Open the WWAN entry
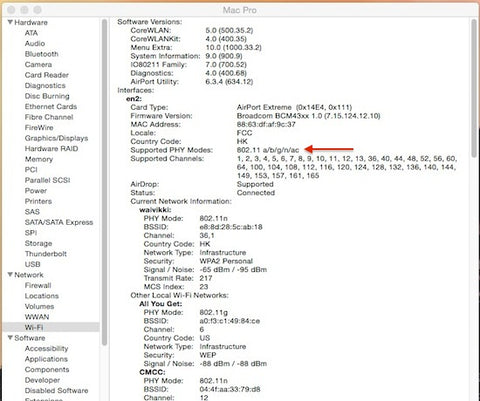 click(x=37, y=317)
